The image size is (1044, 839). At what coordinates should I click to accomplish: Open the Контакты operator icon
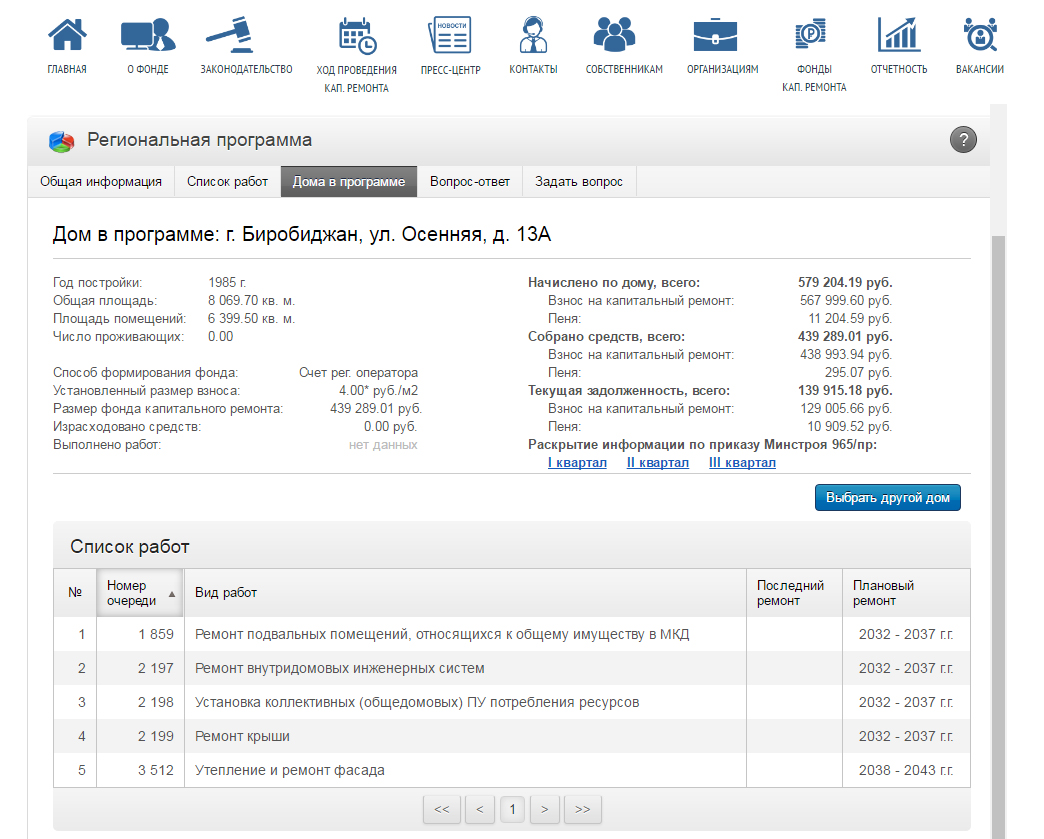[533, 35]
